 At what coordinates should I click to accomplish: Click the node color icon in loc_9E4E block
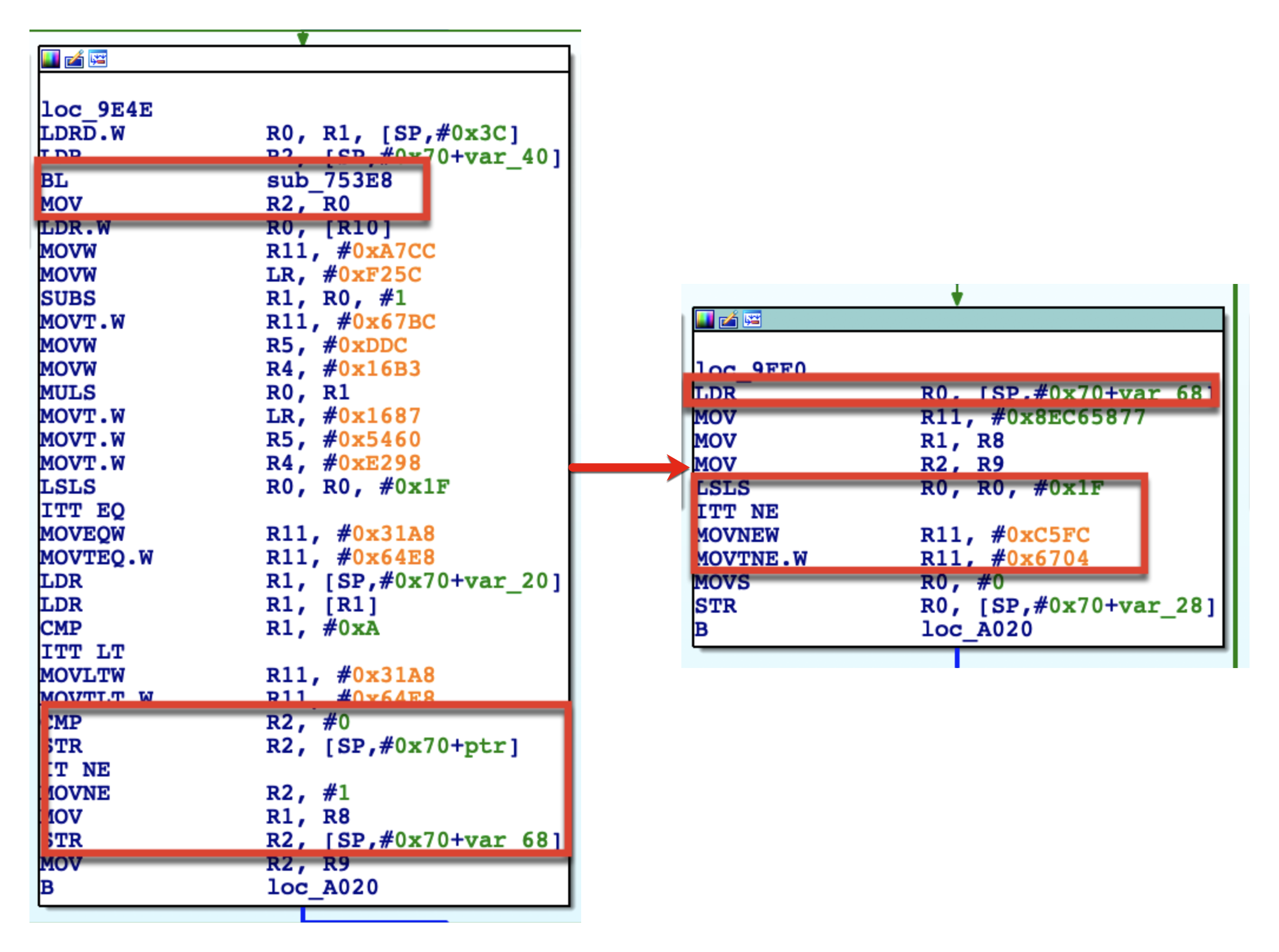coord(50,59)
